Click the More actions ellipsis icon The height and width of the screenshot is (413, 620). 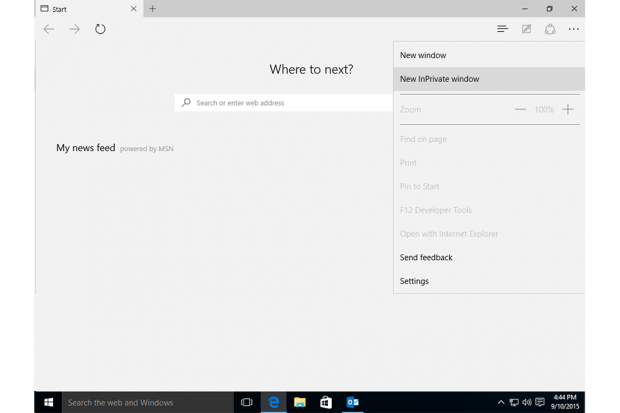tap(574, 29)
